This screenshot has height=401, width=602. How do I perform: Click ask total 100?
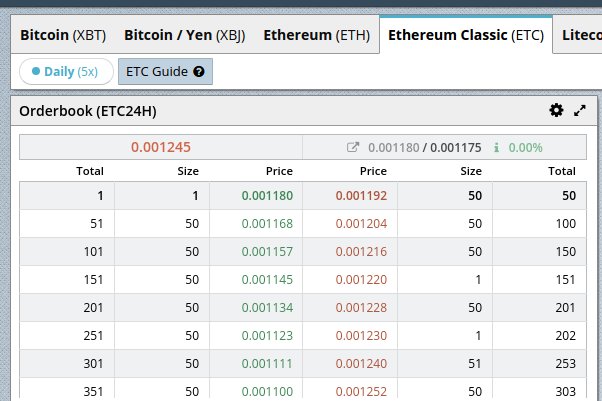click(566, 224)
